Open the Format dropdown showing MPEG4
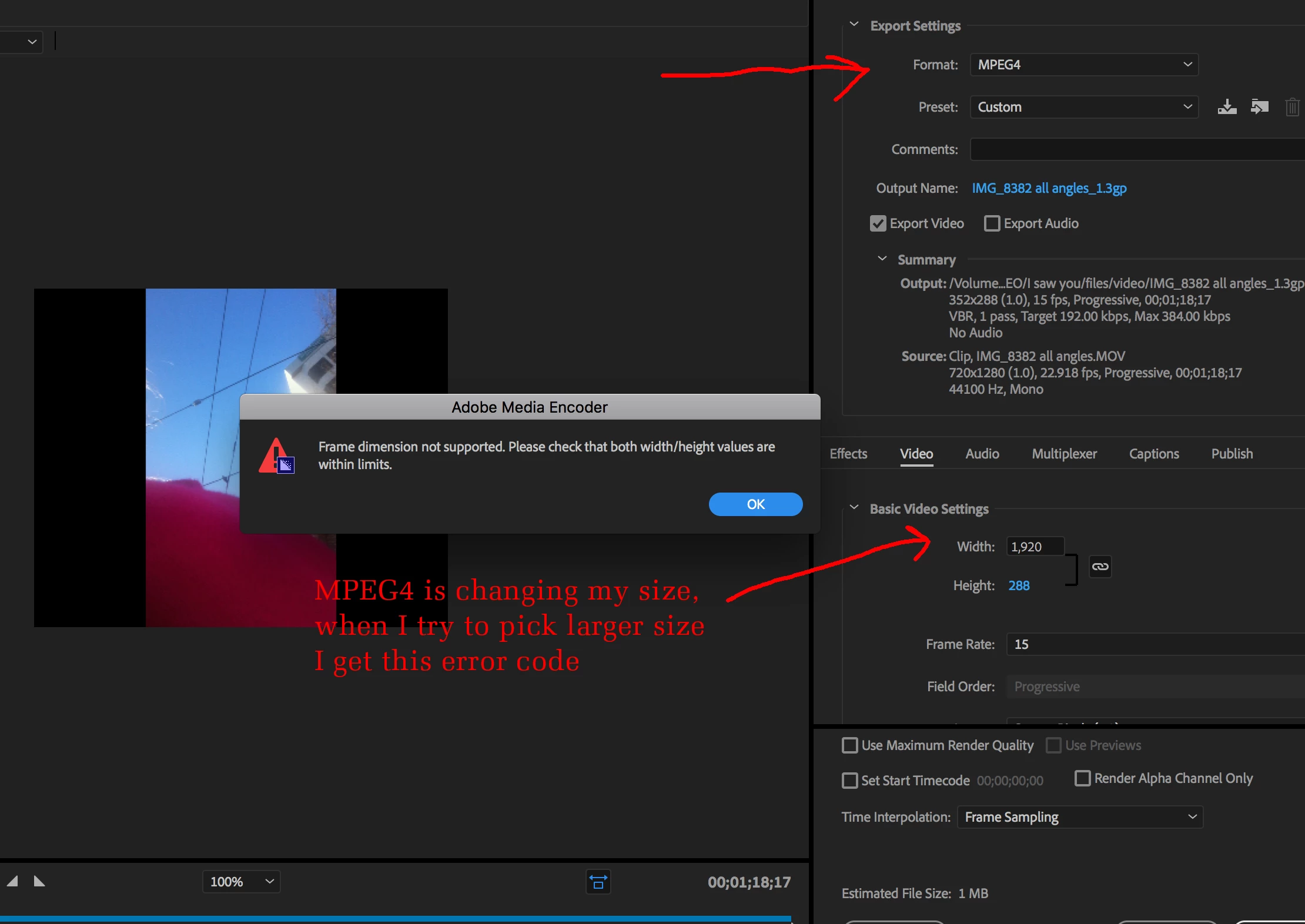The image size is (1305, 924). 1083,65
